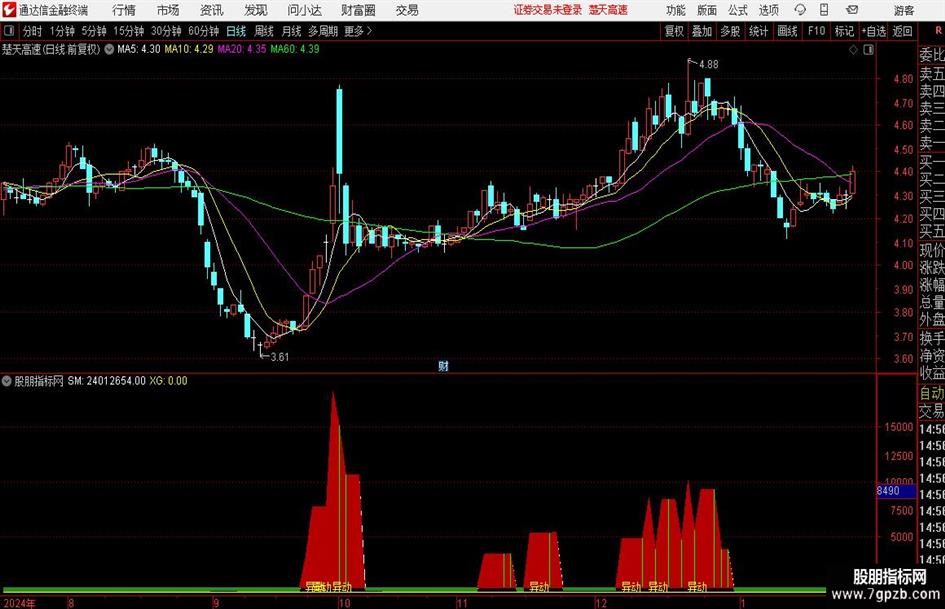Click the XG: 0.00 indicator value

tap(168, 381)
